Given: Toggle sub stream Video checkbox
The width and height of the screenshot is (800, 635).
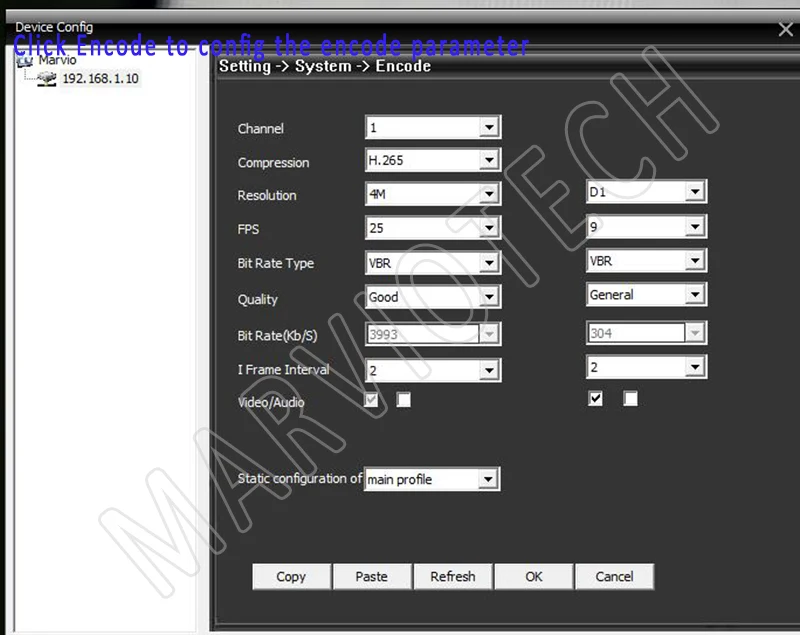Looking at the screenshot, I should click(595, 398).
